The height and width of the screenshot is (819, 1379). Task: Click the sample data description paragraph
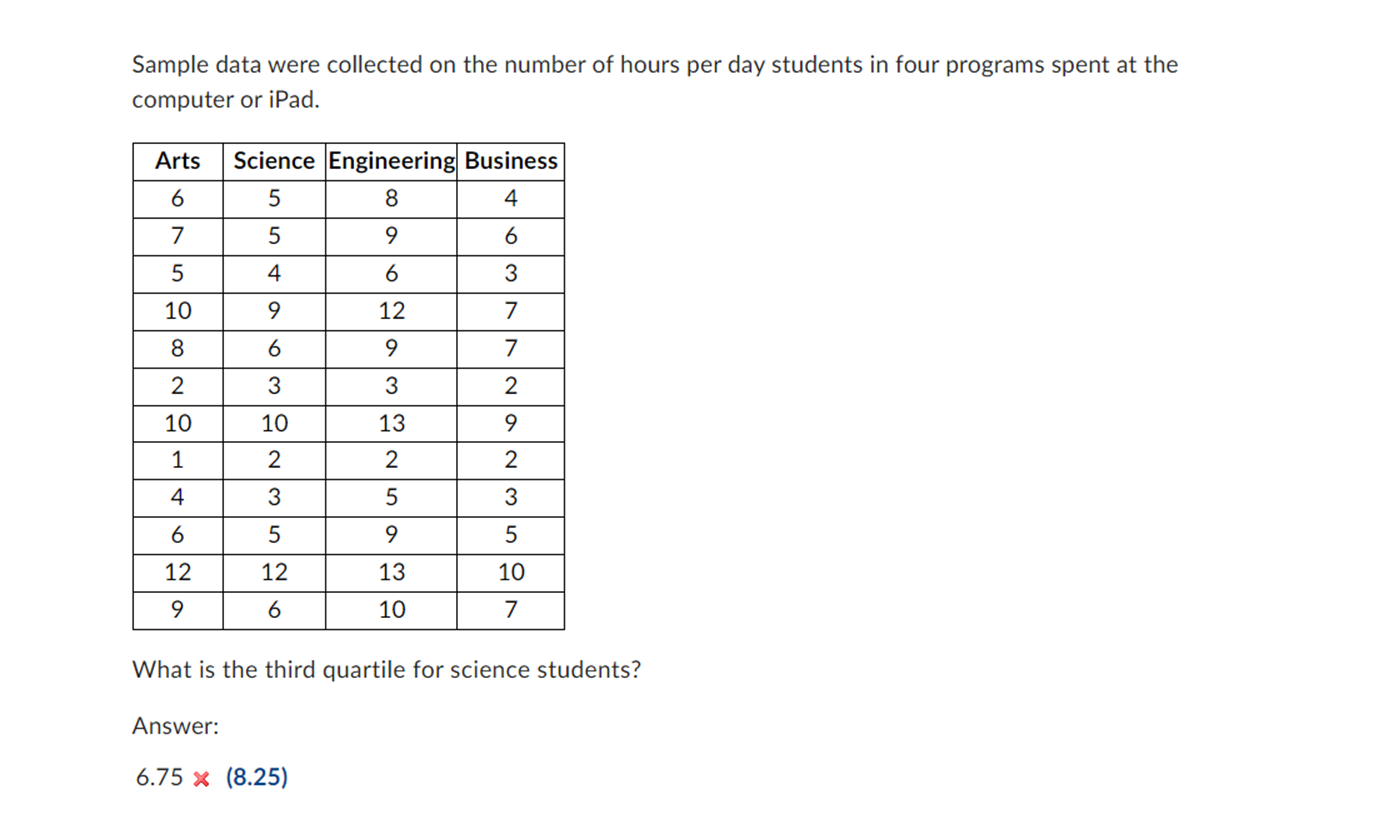coord(655,82)
